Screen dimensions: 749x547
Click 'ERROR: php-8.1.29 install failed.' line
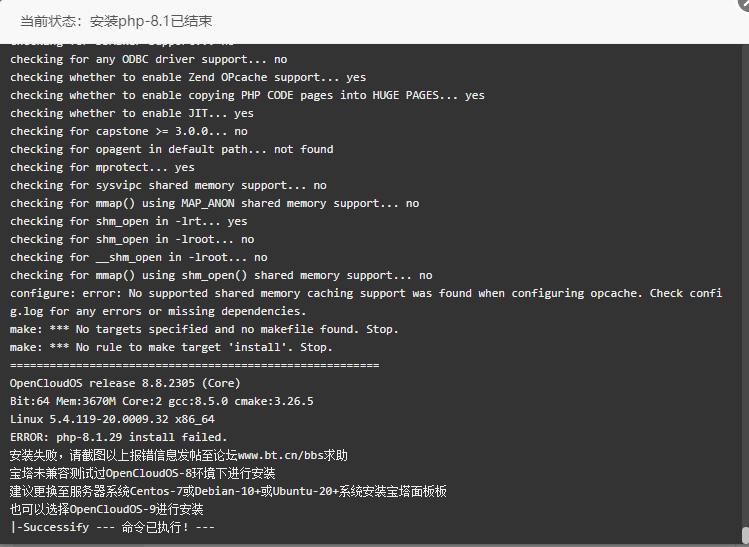pyautogui.click(x=118, y=437)
